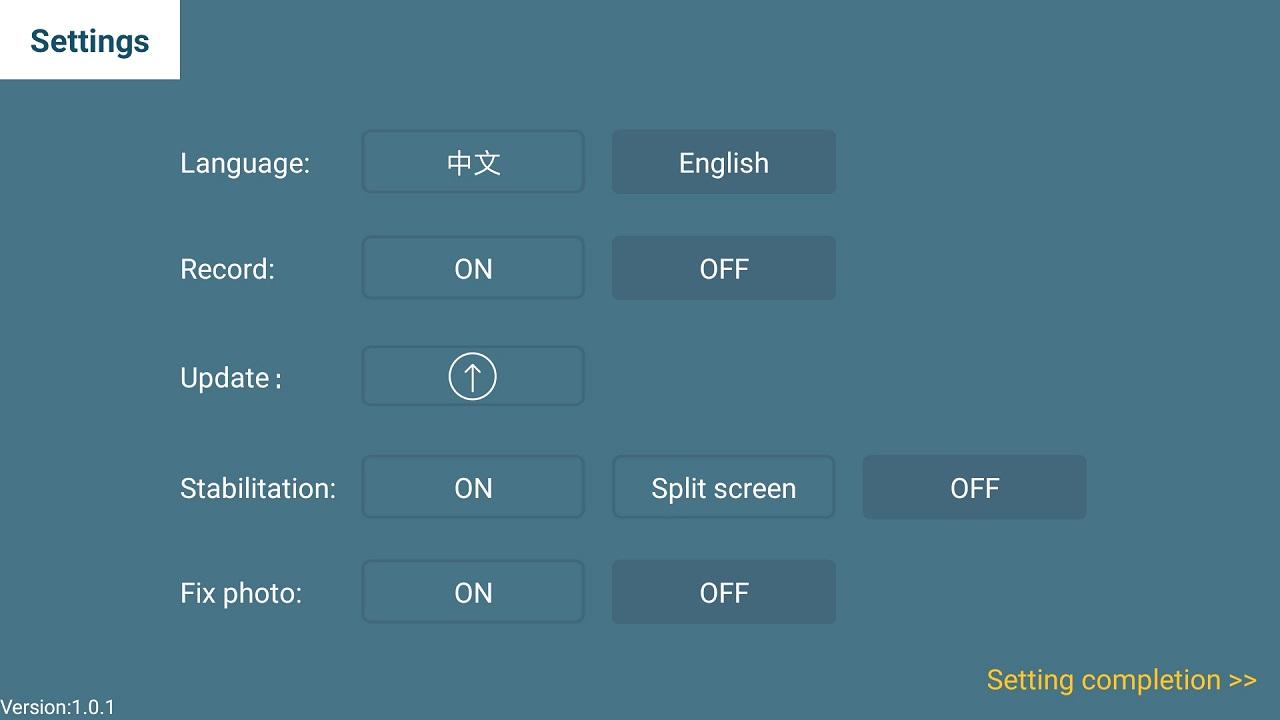Click the circled up-arrow update icon
Viewport: 1280px width, 720px height.
click(x=472, y=377)
